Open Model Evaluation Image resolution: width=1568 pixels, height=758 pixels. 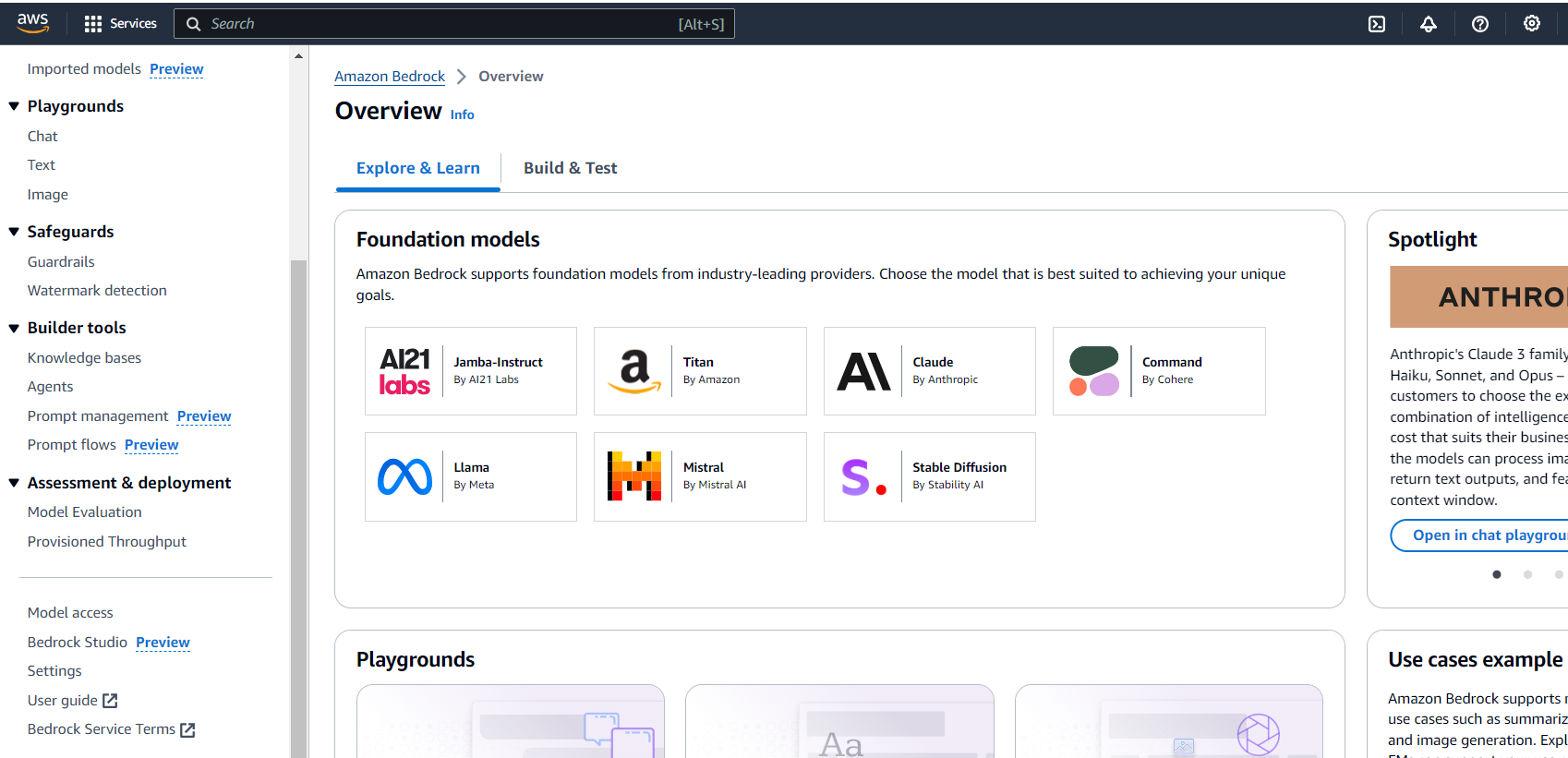coord(85,512)
